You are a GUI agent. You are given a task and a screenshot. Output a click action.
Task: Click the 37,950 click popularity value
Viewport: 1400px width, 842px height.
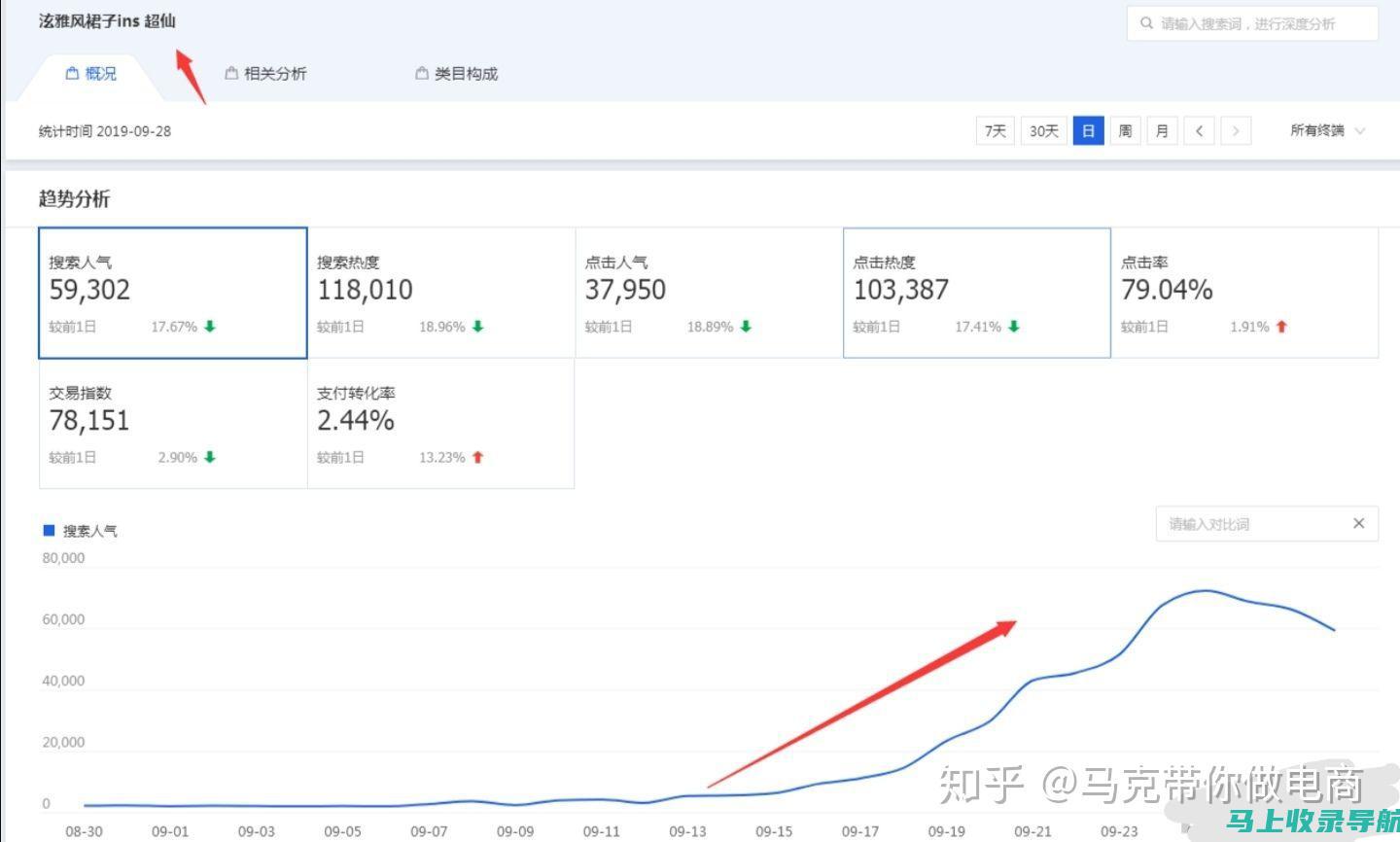(625, 290)
